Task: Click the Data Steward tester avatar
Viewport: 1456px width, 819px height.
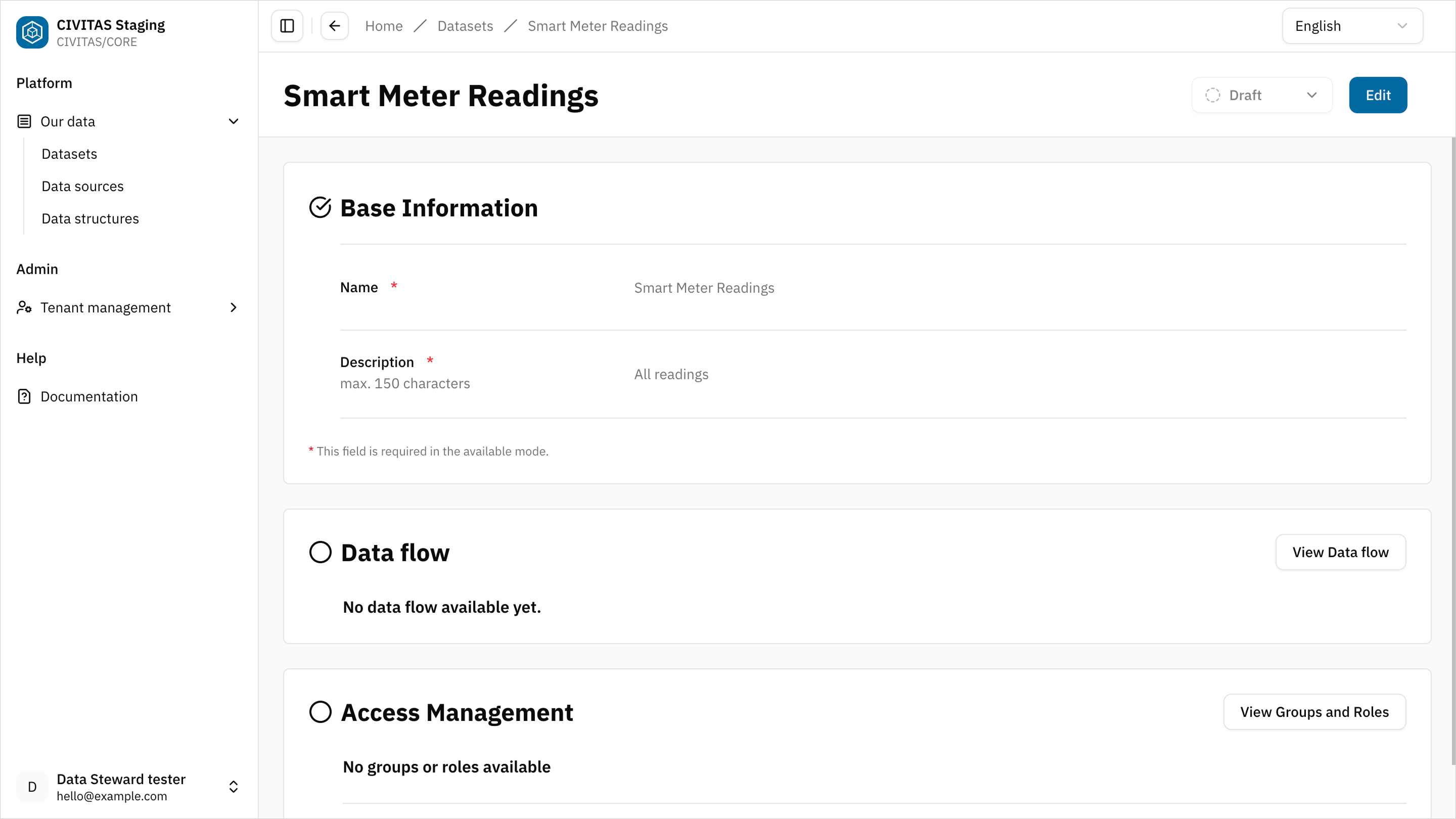Action: coord(32,786)
